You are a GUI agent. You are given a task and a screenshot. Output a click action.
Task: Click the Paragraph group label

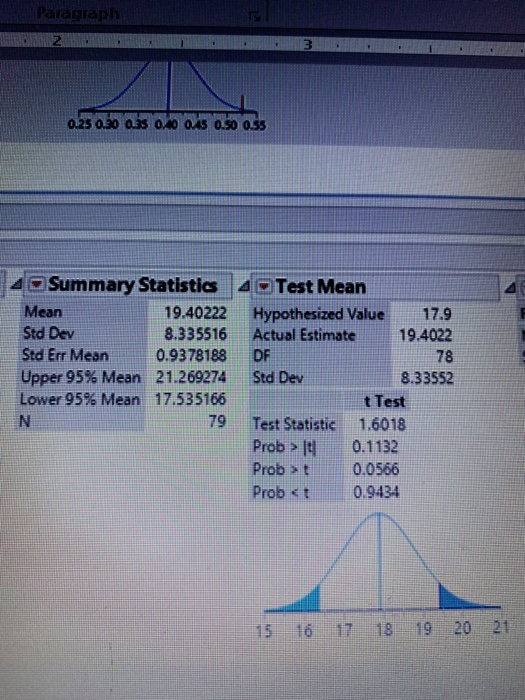[79, 13]
